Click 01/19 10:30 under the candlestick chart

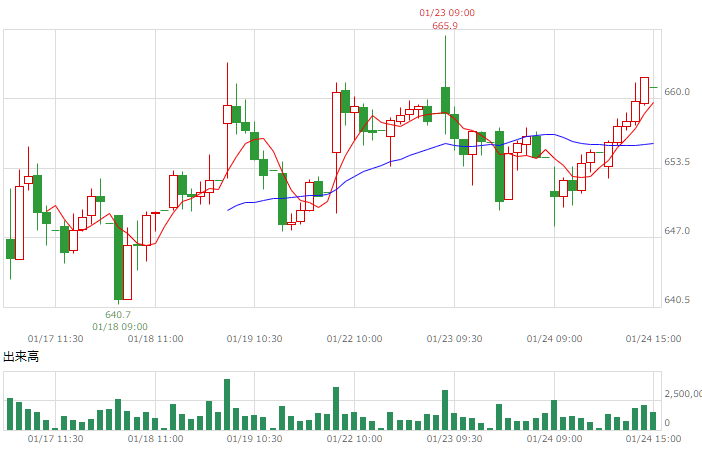coord(254,339)
